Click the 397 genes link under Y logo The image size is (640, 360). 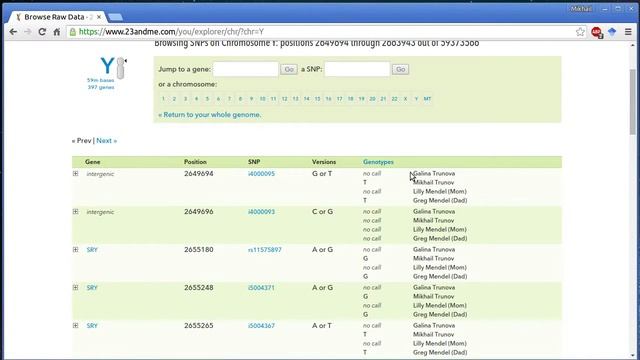[101, 87]
